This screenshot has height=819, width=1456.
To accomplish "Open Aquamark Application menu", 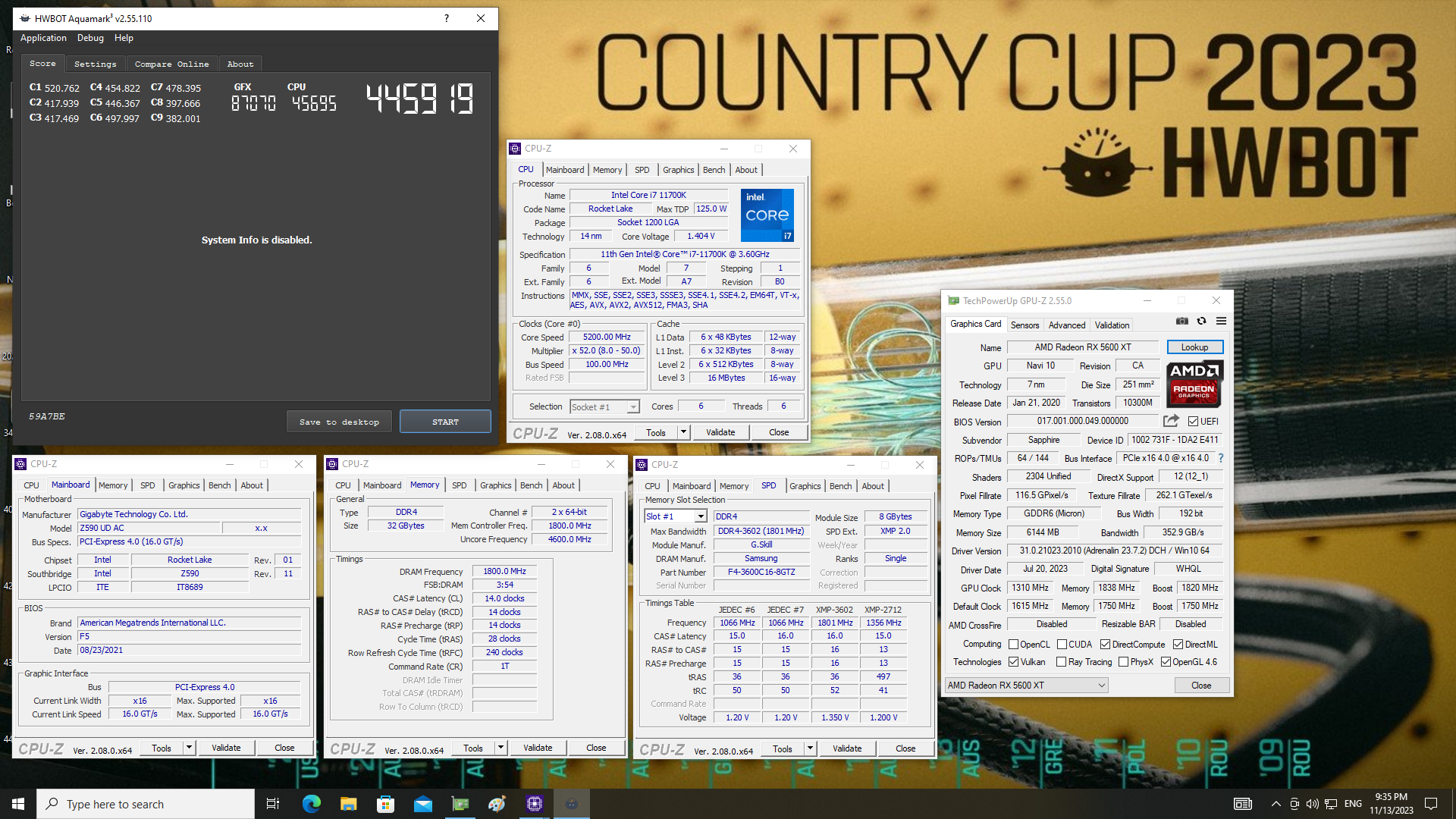I will (x=43, y=38).
